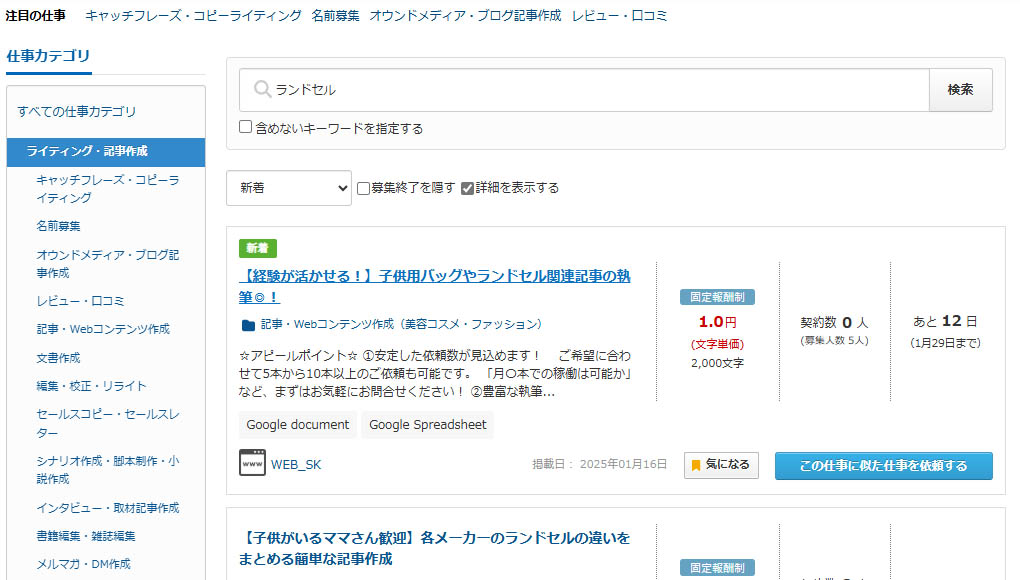
Task: Open 名前募集 in the top 注目の仕事 bar
Action: pyautogui.click(x=335, y=16)
